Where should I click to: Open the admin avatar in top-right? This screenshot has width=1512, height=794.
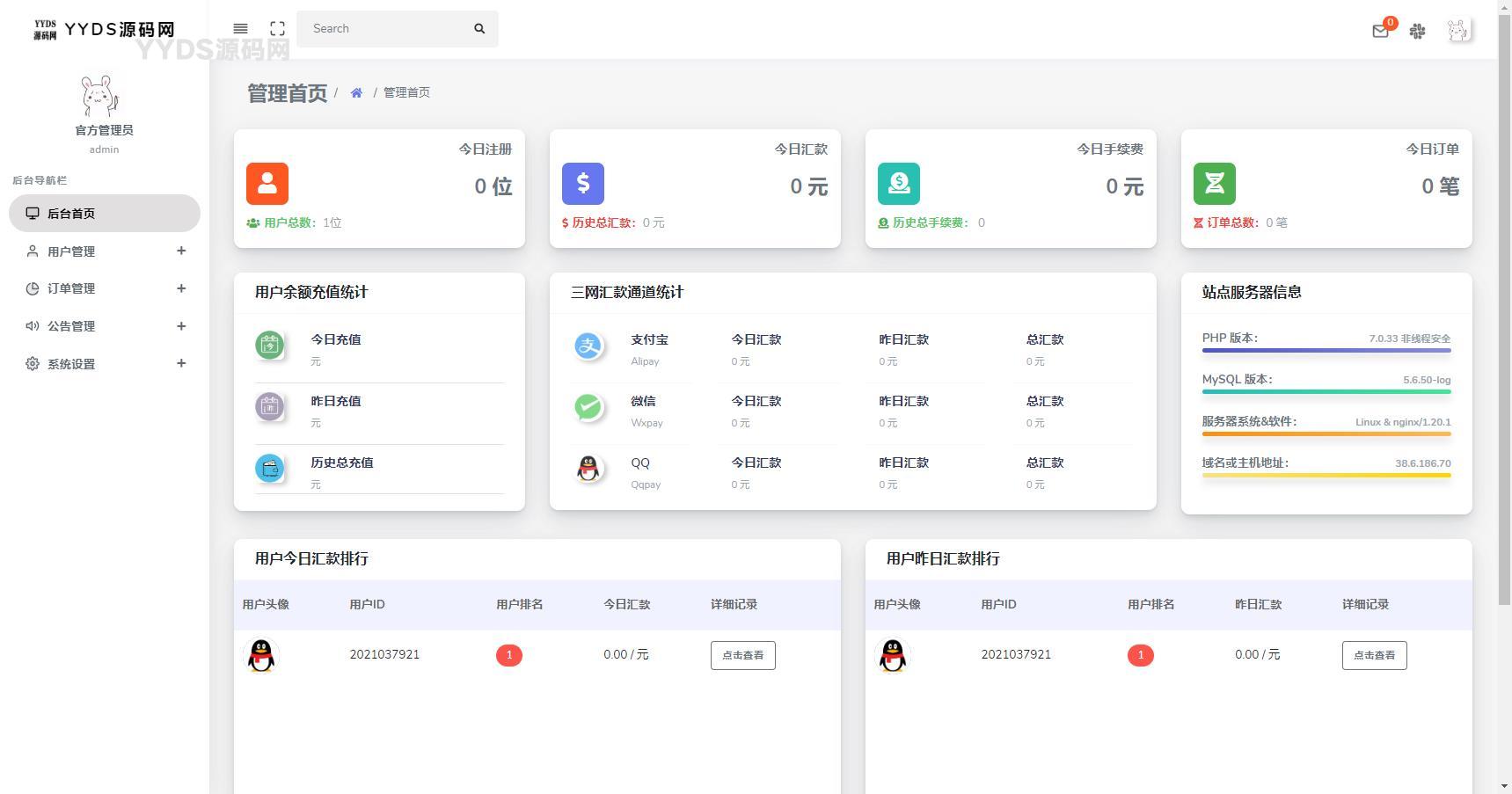pyautogui.click(x=1458, y=31)
